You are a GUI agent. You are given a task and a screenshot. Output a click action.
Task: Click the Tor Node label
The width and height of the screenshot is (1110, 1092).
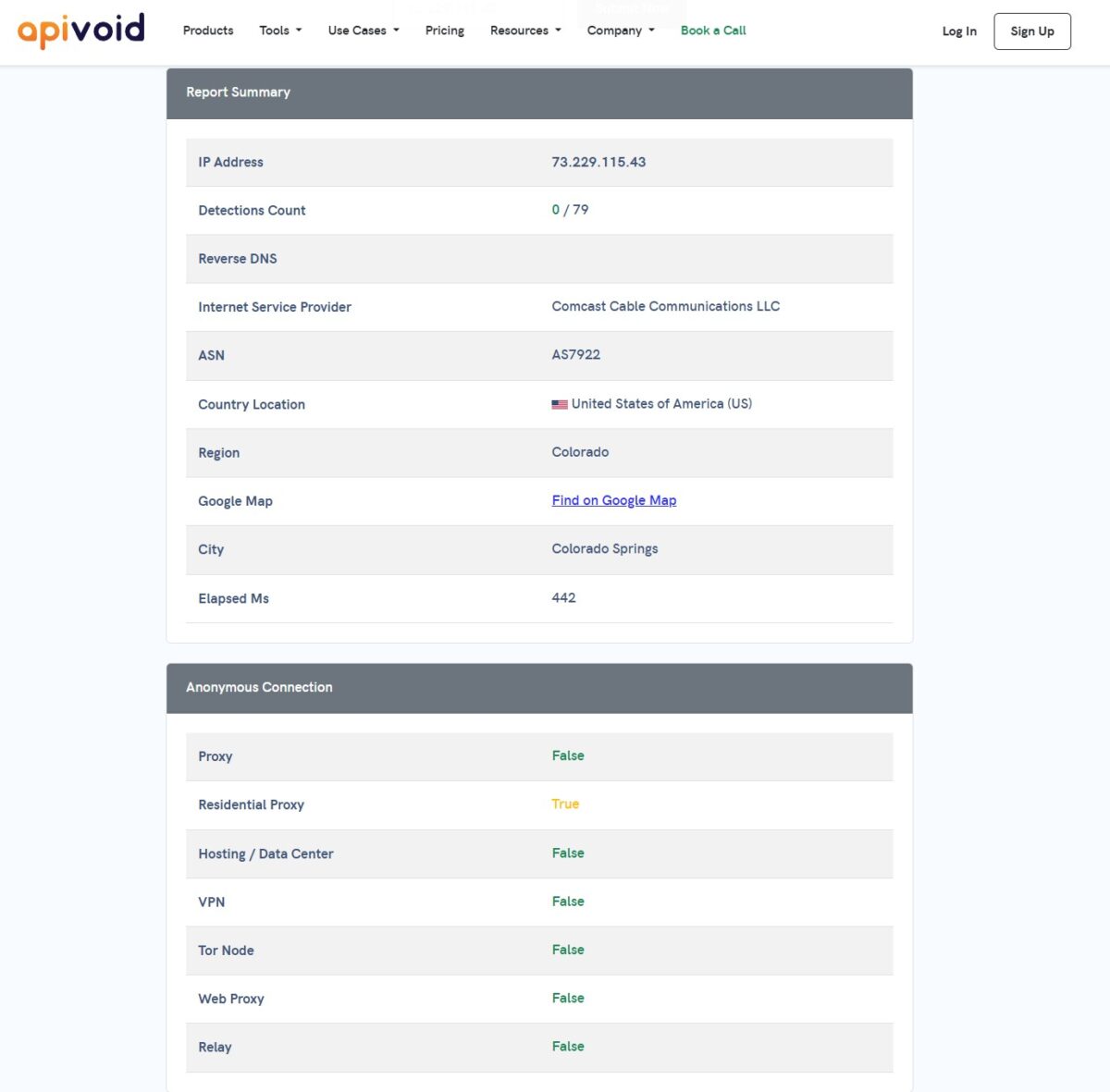226,951
